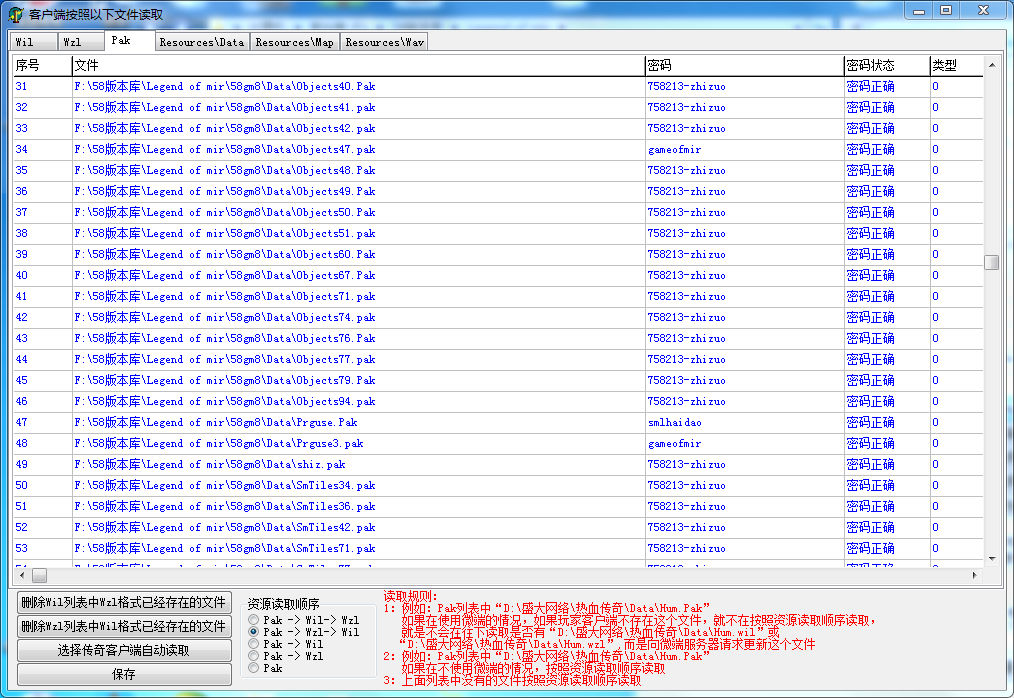Screen dimensions: 1014x698
Task: Select the Objects40.Pak file row
Action: [498, 87]
